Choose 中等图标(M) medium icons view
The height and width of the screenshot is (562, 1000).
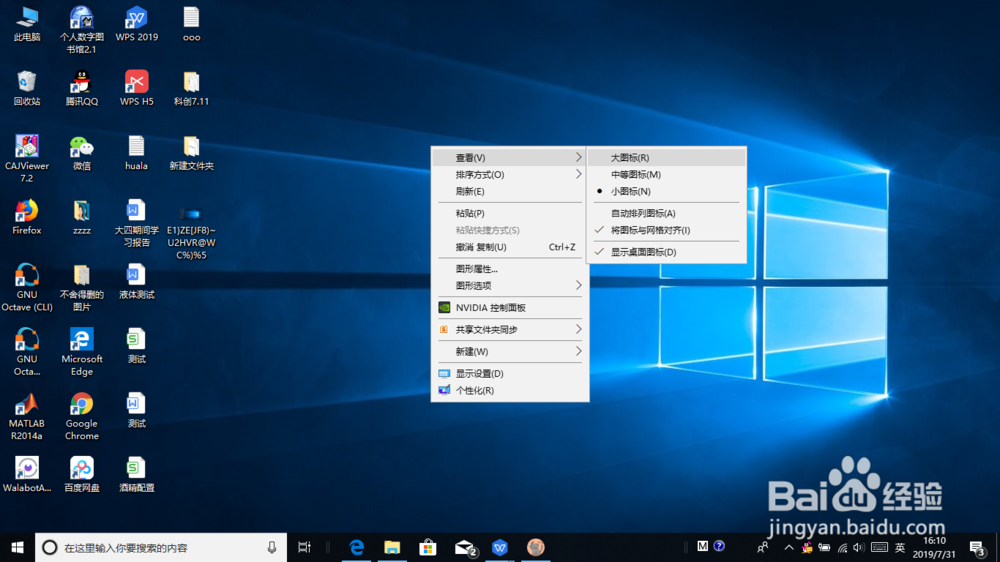(666, 174)
